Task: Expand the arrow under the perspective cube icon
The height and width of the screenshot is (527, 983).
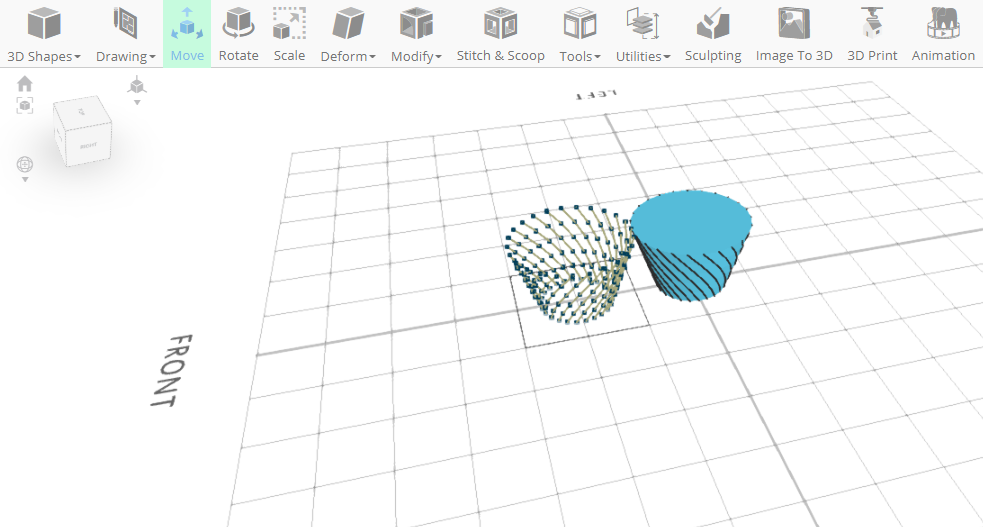Action: tap(137, 103)
